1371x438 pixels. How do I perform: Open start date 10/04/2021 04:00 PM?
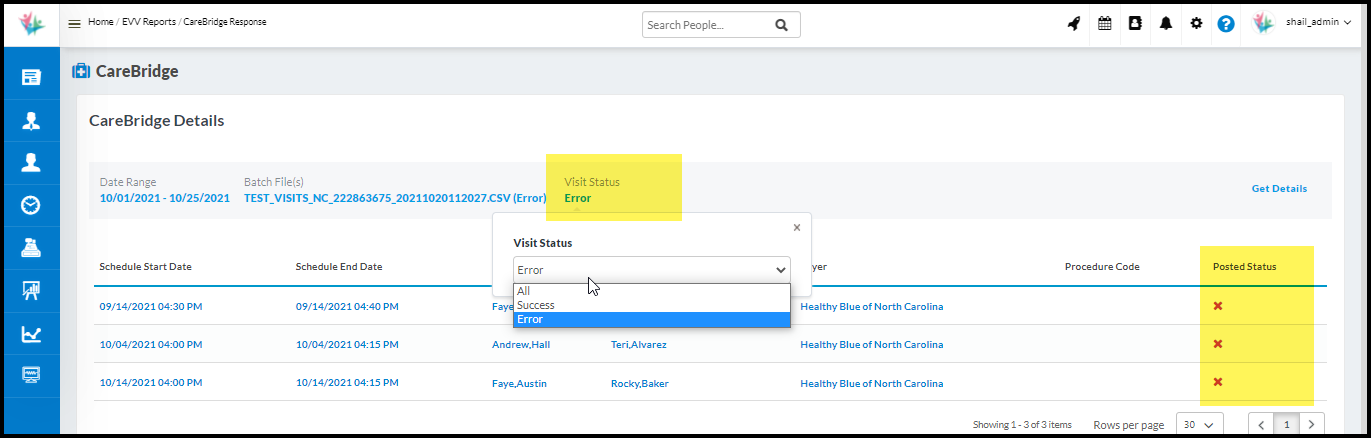(x=150, y=345)
